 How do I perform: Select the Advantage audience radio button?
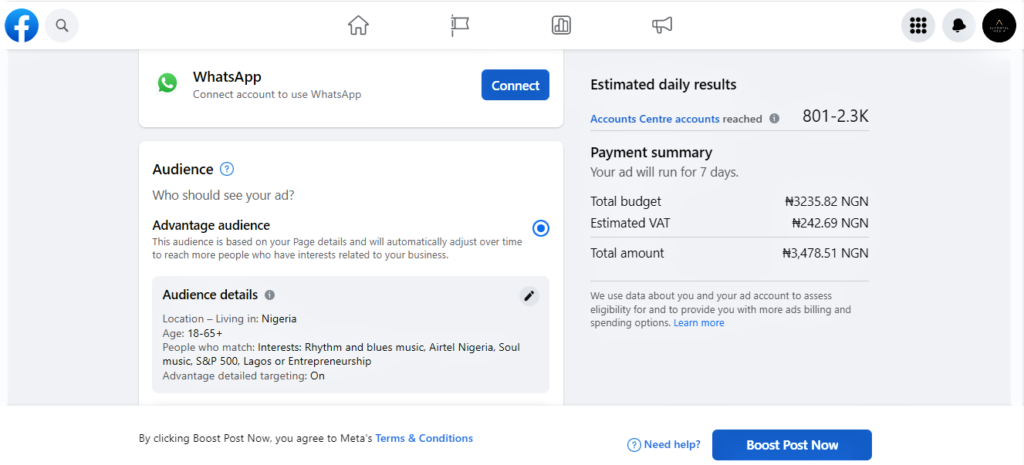pos(541,229)
